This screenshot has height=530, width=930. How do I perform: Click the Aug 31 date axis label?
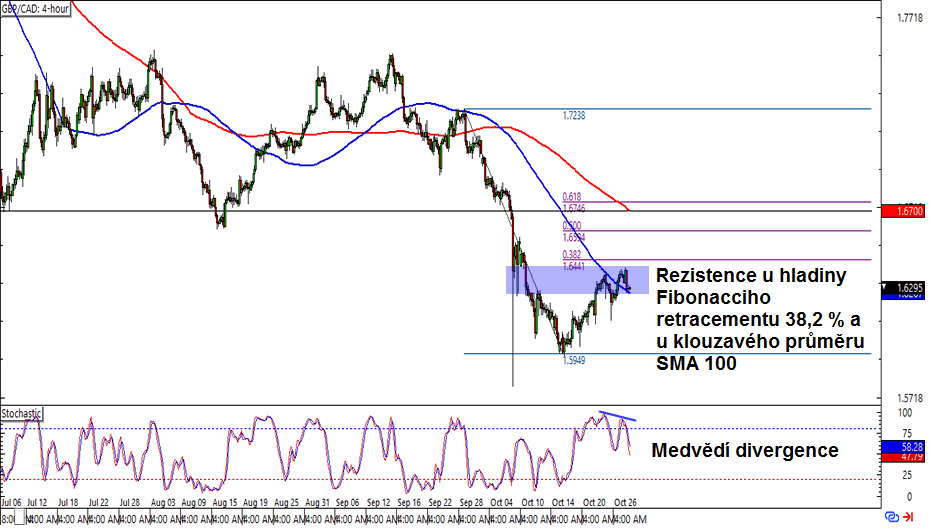click(x=317, y=502)
